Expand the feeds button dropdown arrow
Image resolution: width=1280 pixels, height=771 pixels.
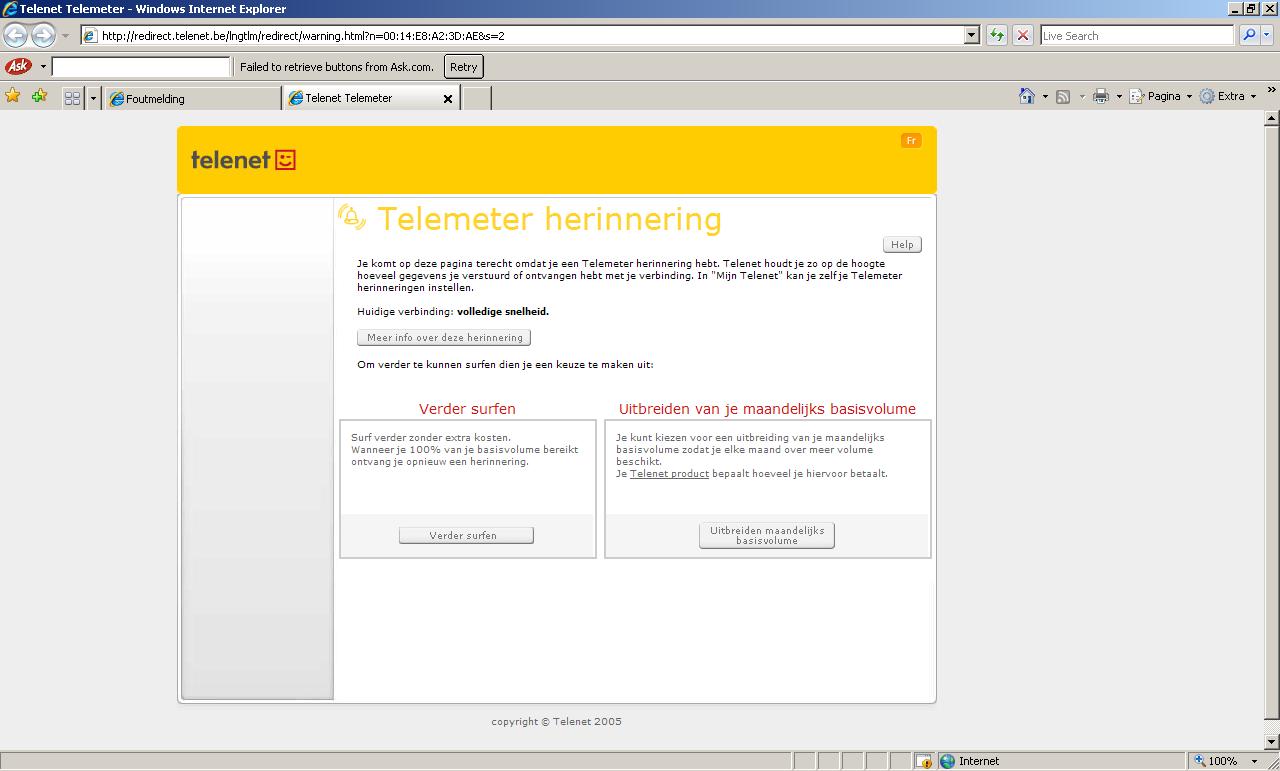(x=1081, y=96)
